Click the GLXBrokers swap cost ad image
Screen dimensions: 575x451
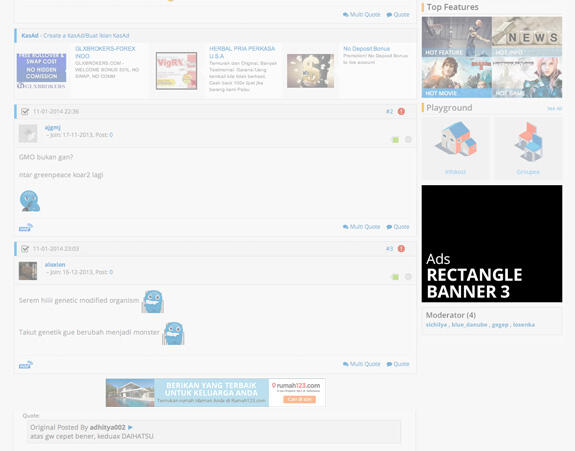[x=41, y=71]
